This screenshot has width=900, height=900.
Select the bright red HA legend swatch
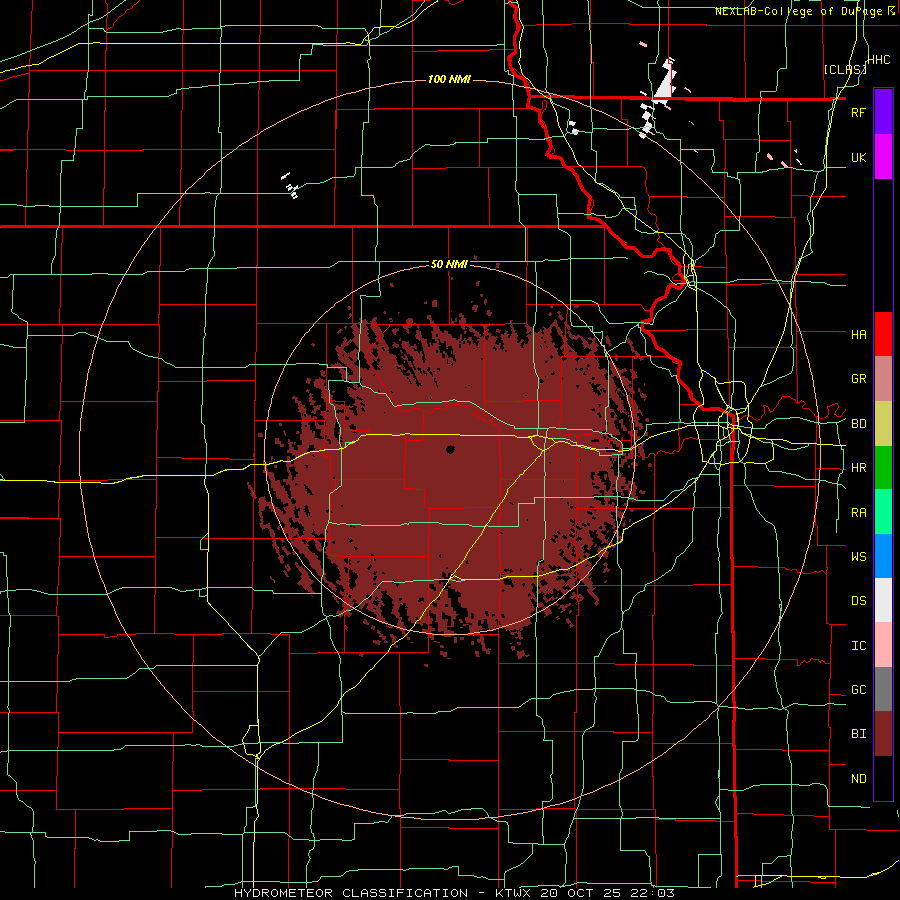tap(883, 334)
